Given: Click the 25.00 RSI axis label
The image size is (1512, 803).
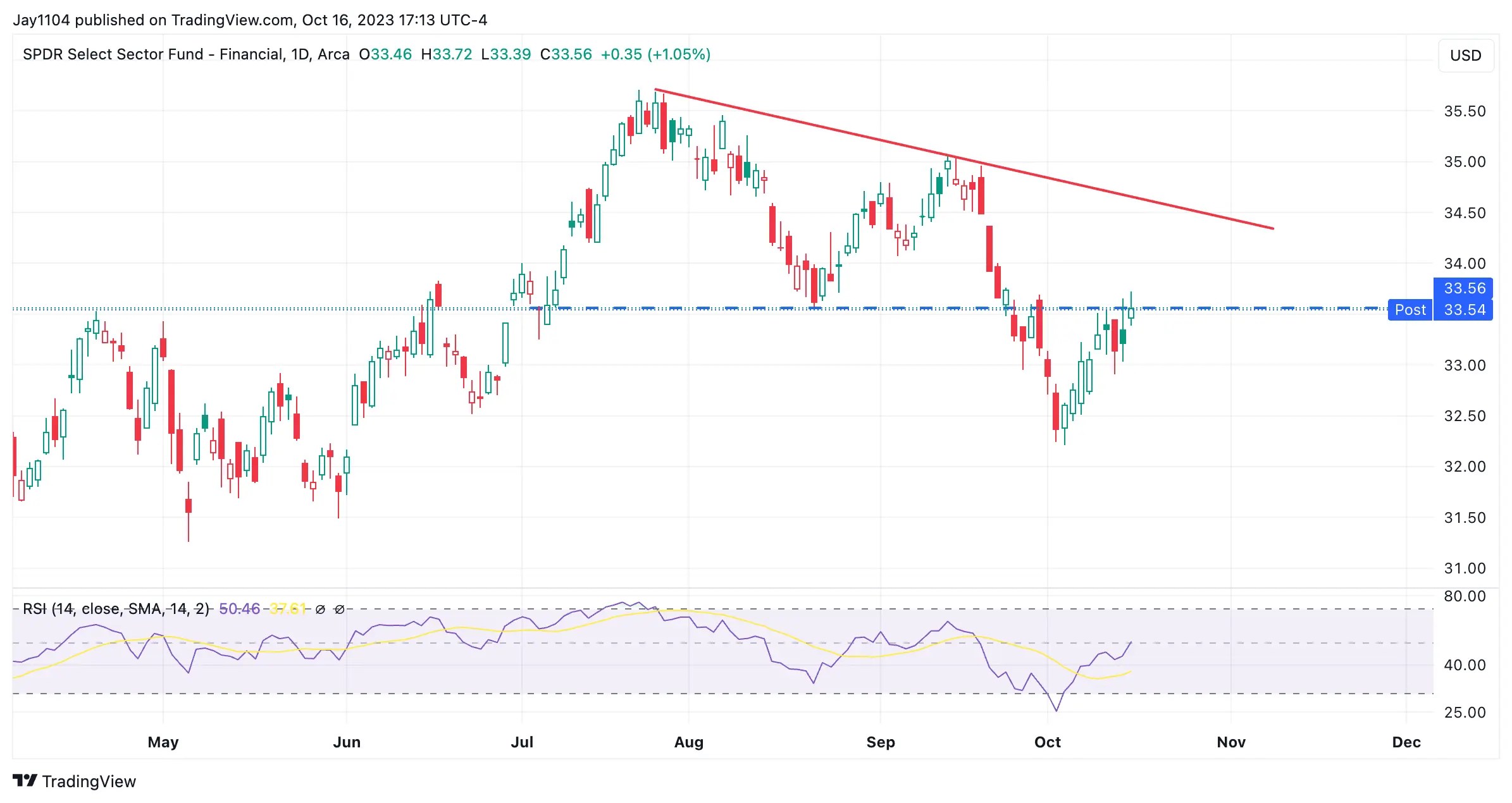Looking at the screenshot, I should 1465,713.
